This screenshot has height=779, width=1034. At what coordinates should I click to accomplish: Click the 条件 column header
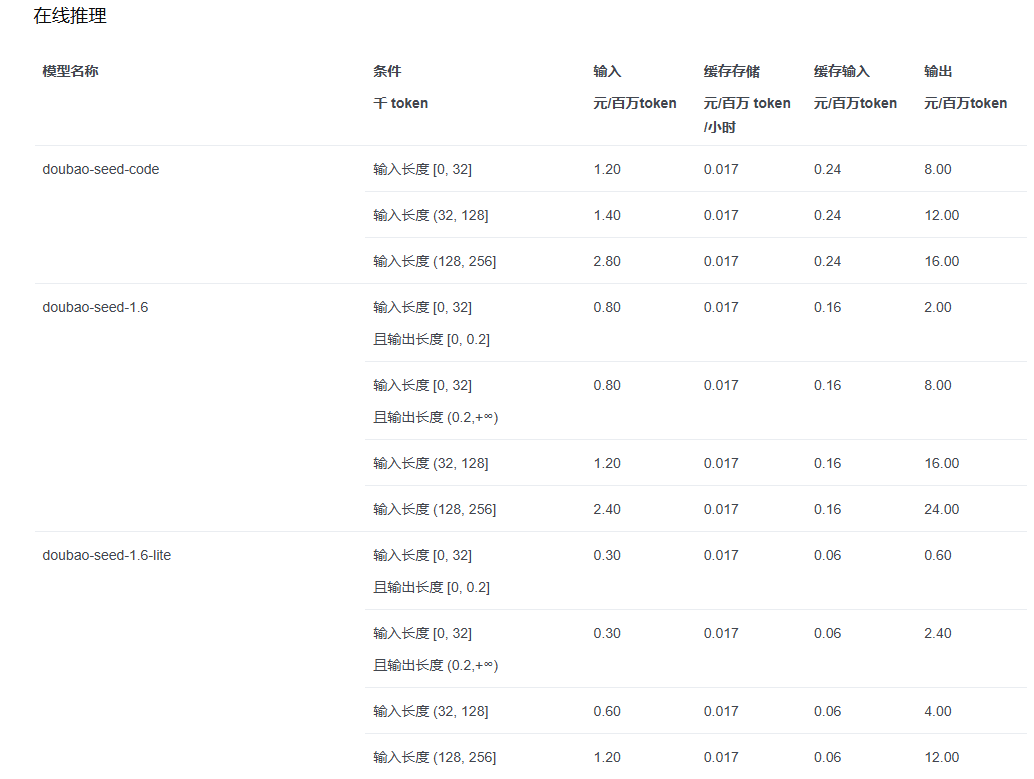(x=387, y=71)
